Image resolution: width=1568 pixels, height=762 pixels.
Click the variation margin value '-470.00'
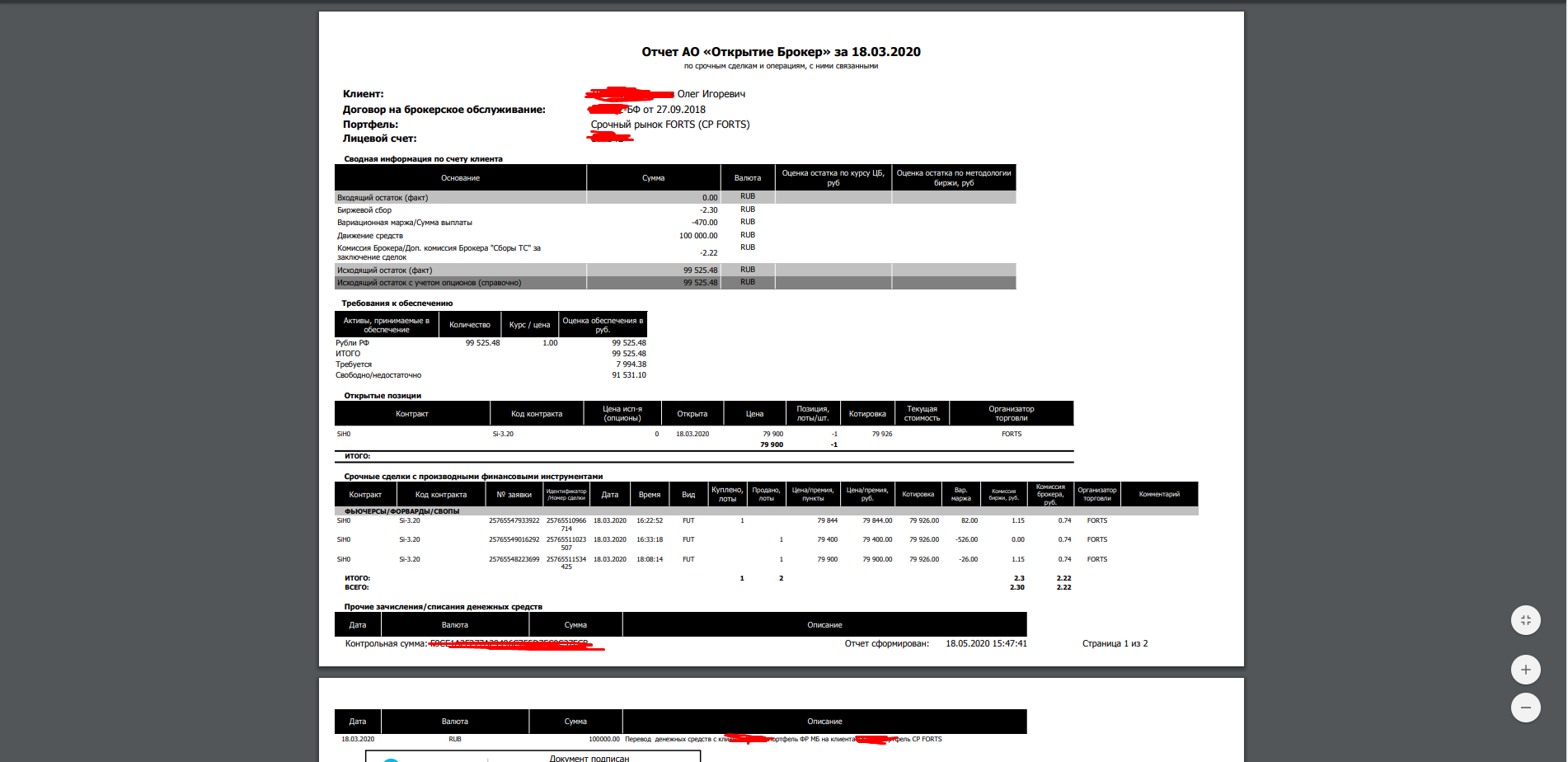coord(705,223)
